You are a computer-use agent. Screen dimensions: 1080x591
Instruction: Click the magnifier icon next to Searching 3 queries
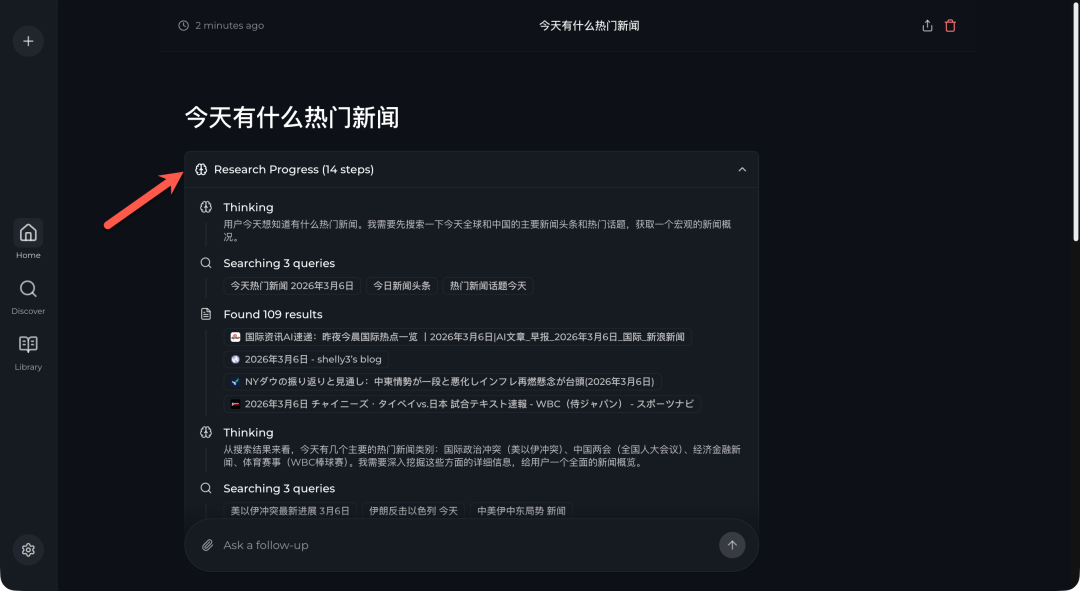(205, 262)
